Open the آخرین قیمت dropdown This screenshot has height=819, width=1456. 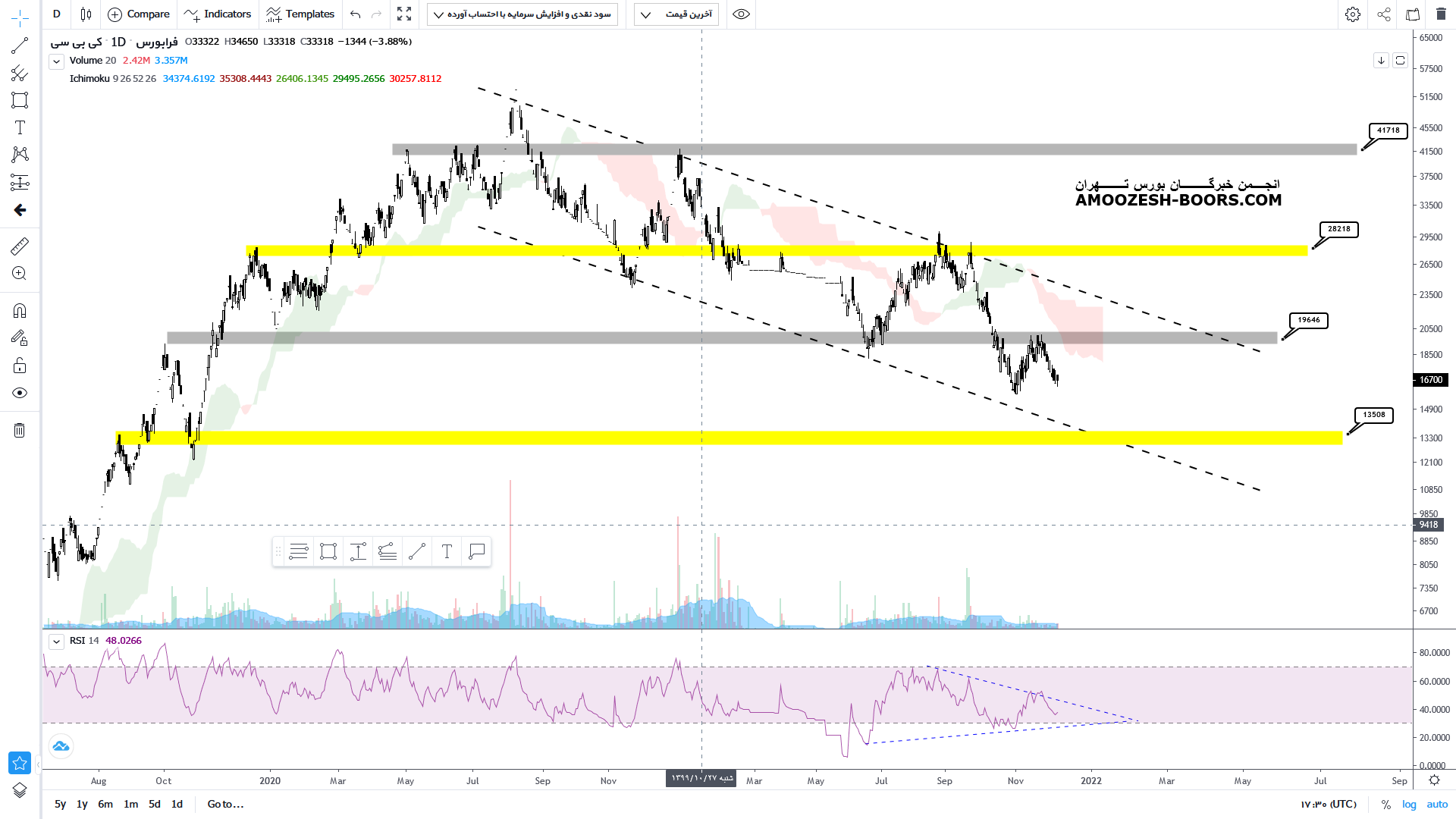pyautogui.click(x=676, y=14)
